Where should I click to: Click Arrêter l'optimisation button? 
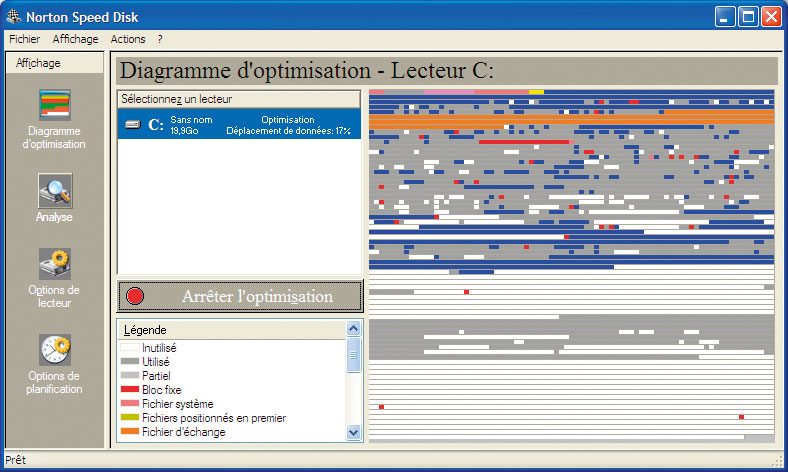coord(240,296)
